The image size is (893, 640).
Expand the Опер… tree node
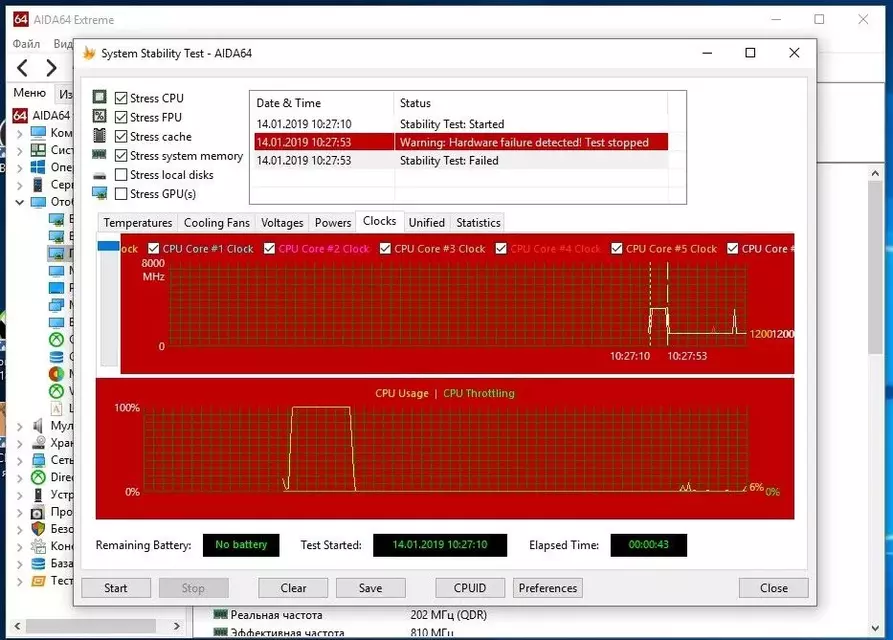coord(19,168)
